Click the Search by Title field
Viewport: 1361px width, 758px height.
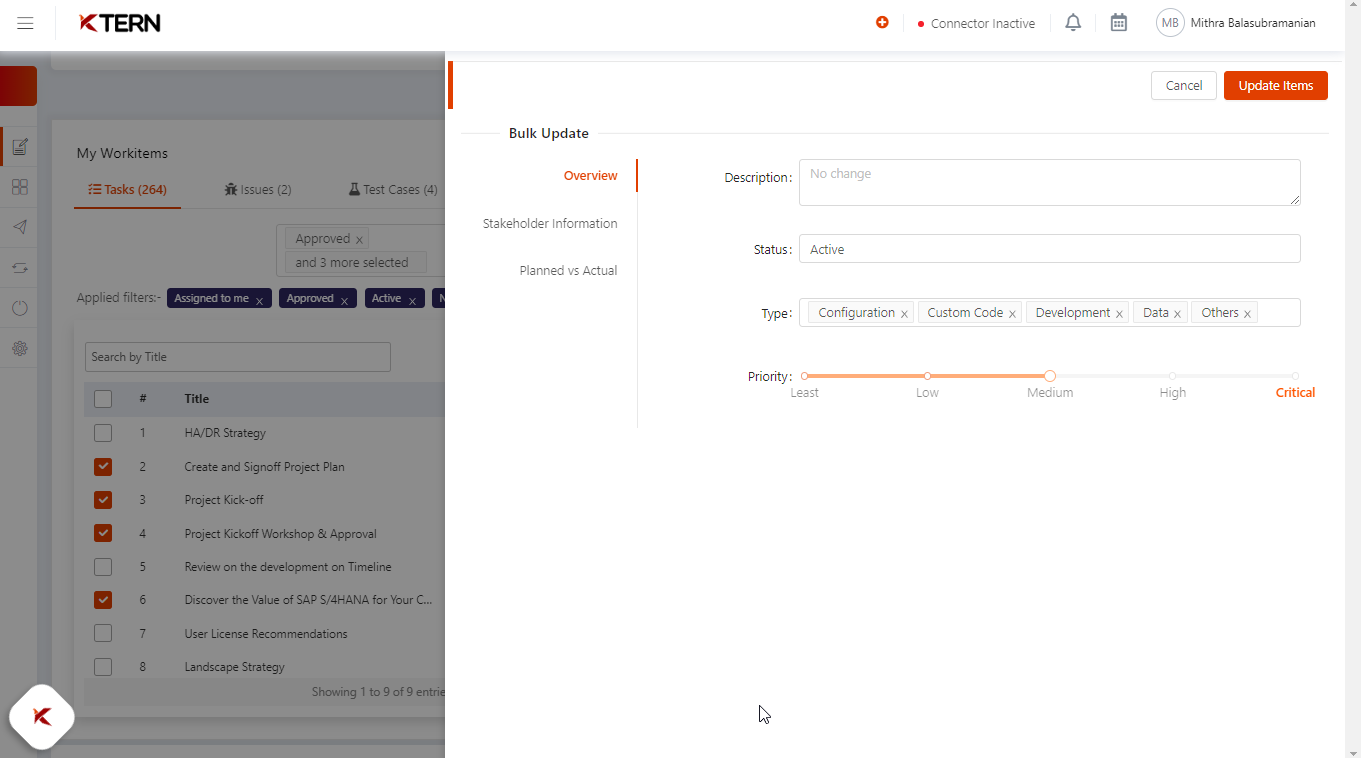(238, 357)
